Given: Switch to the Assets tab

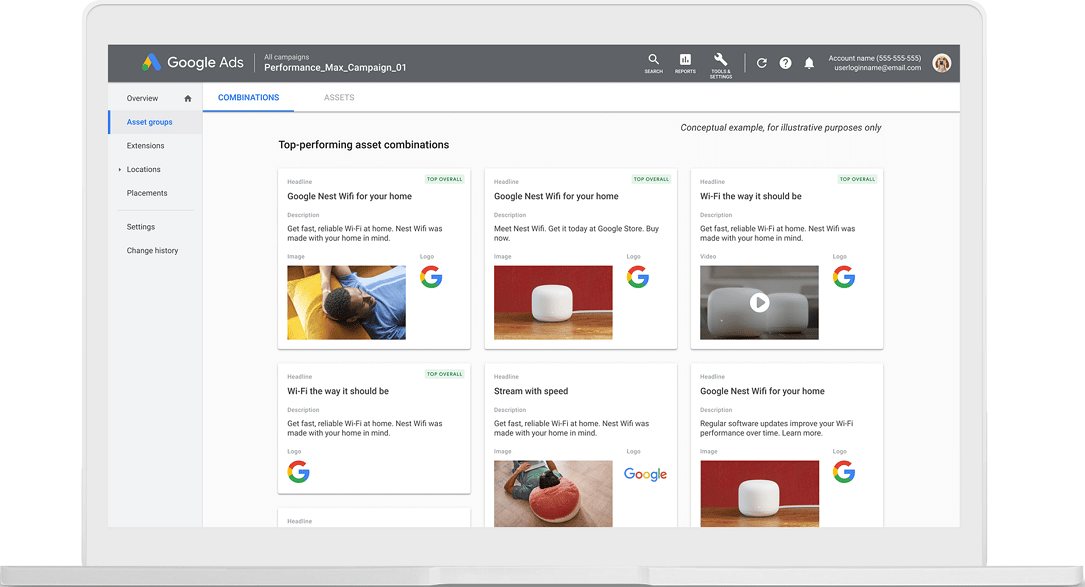Looking at the screenshot, I should click(x=339, y=98).
